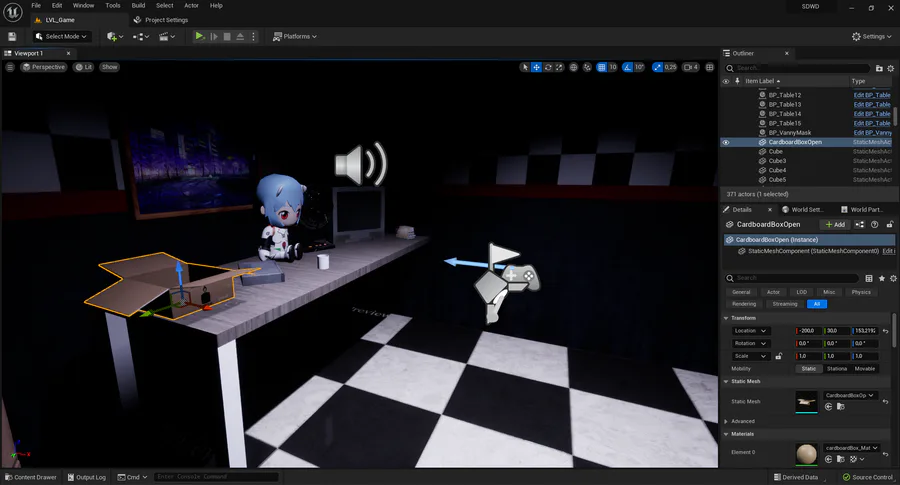Open Outliner settings gear
Image resolution: width=900 pixels, height=485 pixels.
pos(891,68)
